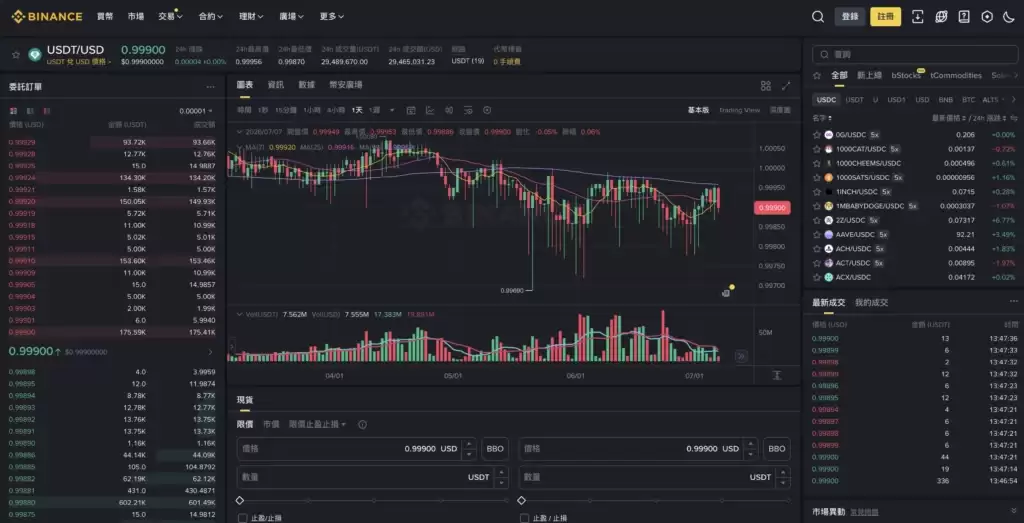Image resolution: width=1024 pixels, height=523 pixels.
Task: Show bids-only order book view
Action: click(29, 111)
